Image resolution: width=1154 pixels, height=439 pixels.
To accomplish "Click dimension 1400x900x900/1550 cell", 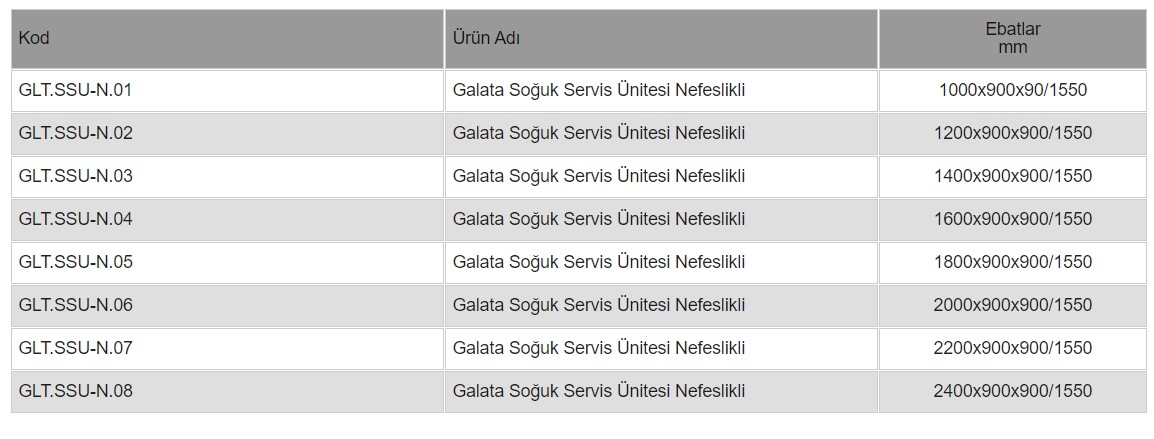I will click(x=1013, y=176).
